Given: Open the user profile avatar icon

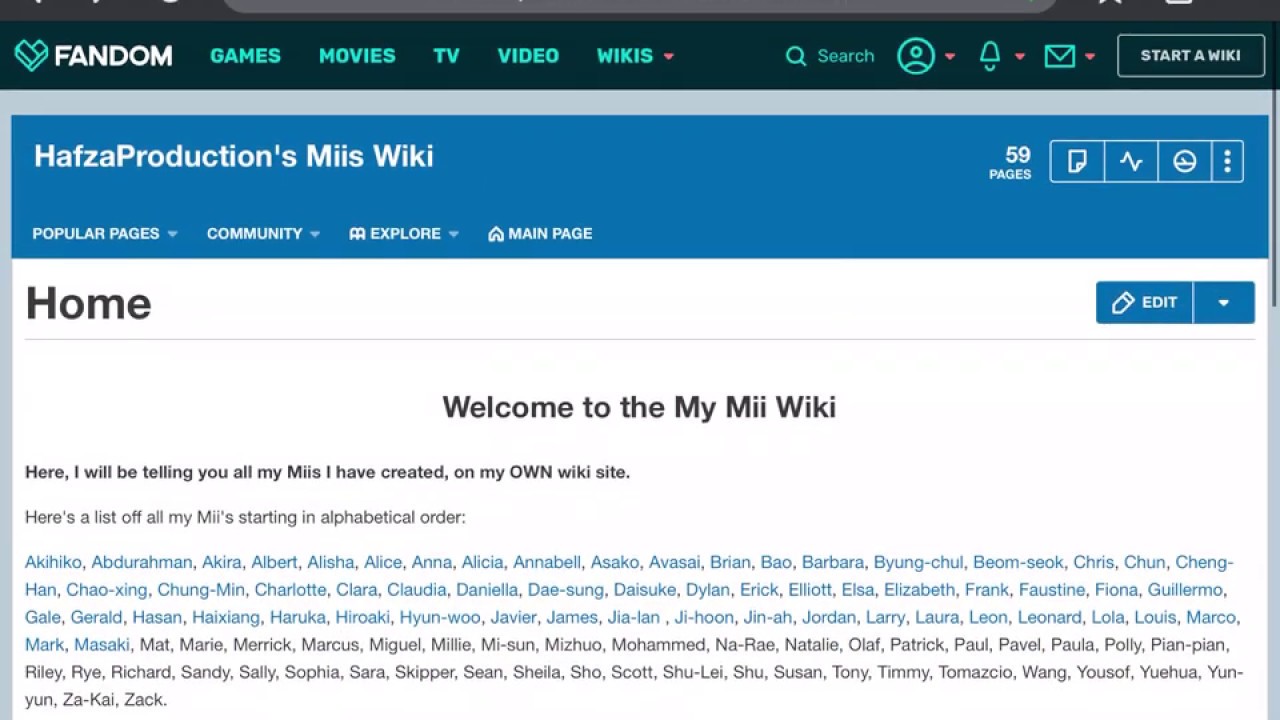Looking at the screenshot, I should [916, 56].
